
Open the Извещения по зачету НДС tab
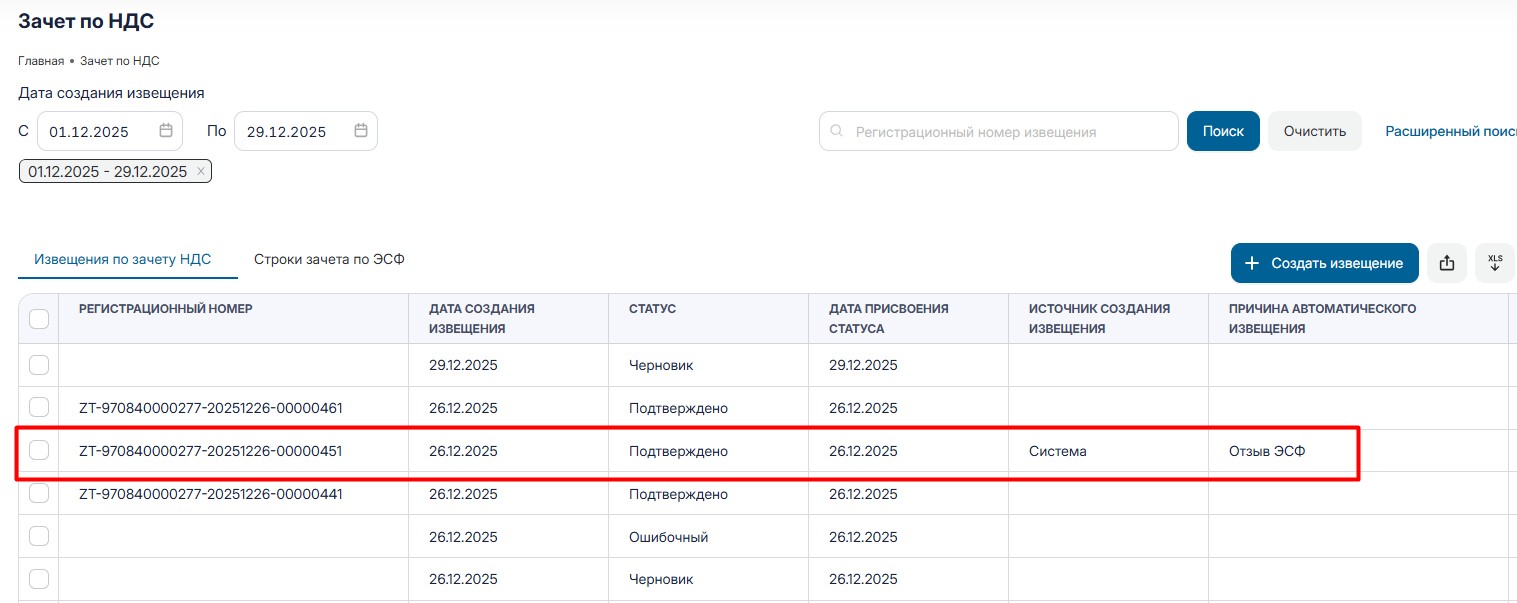[x=123, y=259]
